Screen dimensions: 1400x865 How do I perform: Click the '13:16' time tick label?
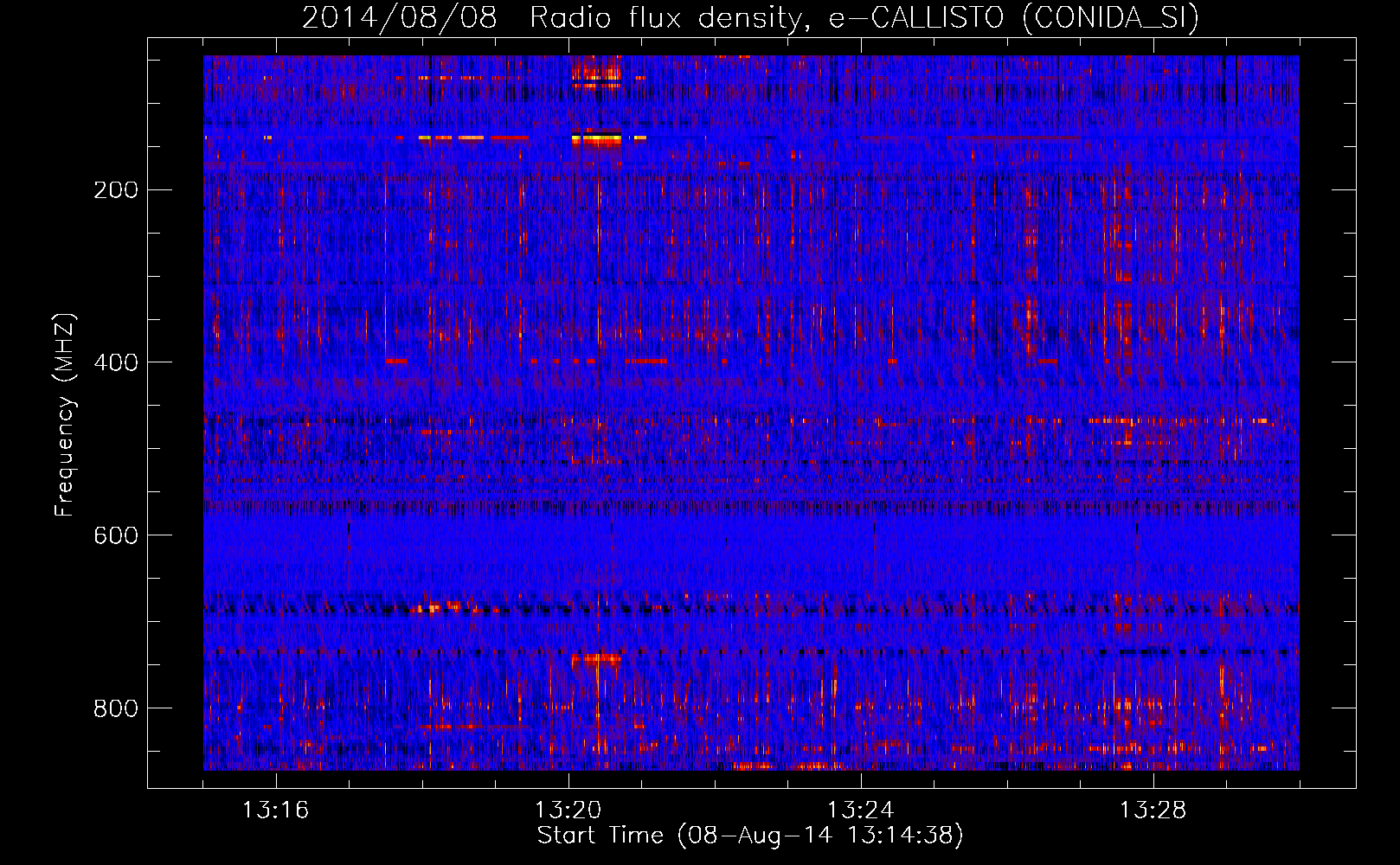pyautogui.click(x=275, y=811)
